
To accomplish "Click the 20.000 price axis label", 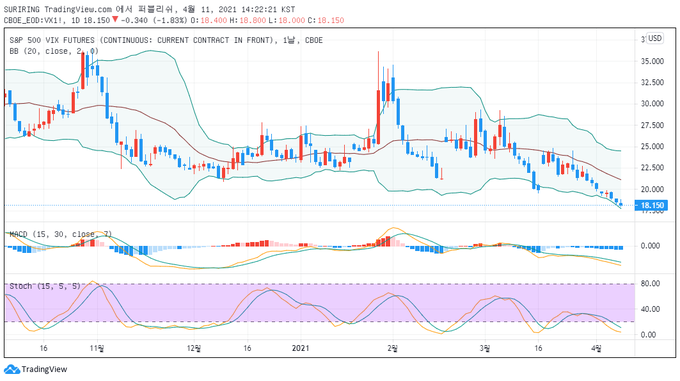I will pos(652,189).
